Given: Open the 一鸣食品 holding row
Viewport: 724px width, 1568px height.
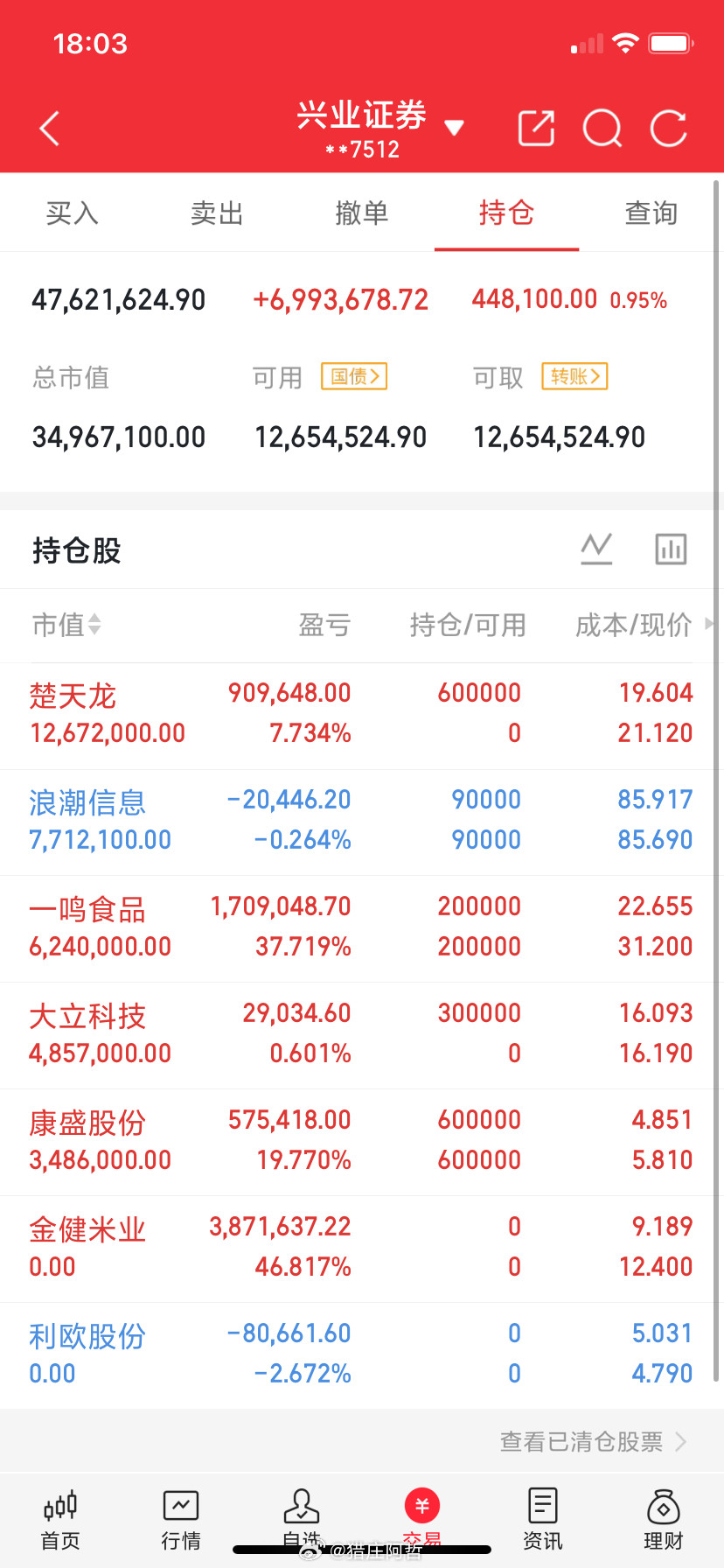Looking at the screenshot, I should 362,929.
